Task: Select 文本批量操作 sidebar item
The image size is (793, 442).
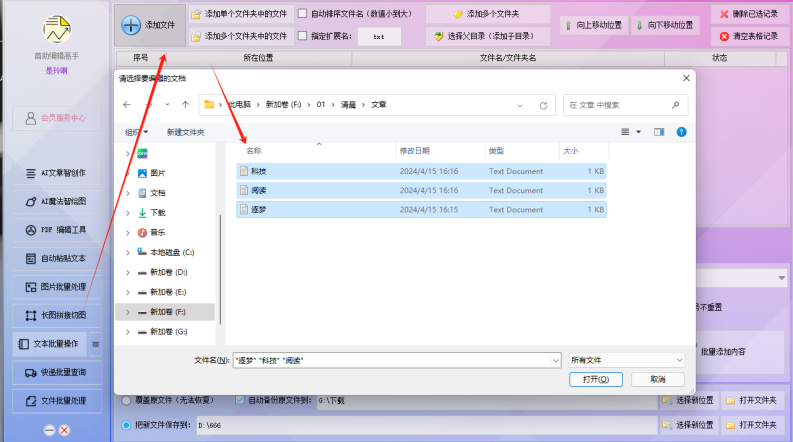Action: pyautogui.click(x=50, y=344)
